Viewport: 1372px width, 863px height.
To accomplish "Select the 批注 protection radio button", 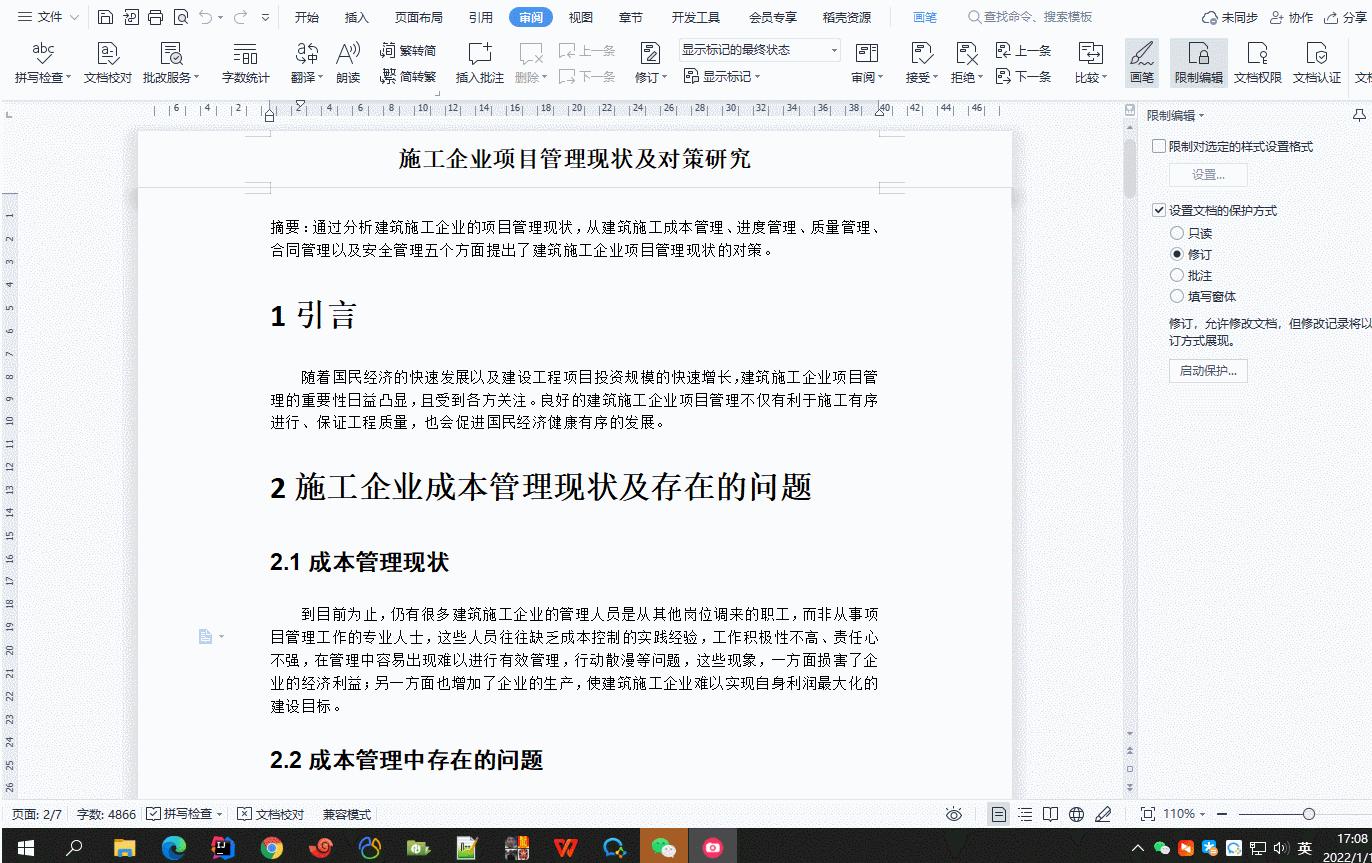I will [x=1176, y=275].
